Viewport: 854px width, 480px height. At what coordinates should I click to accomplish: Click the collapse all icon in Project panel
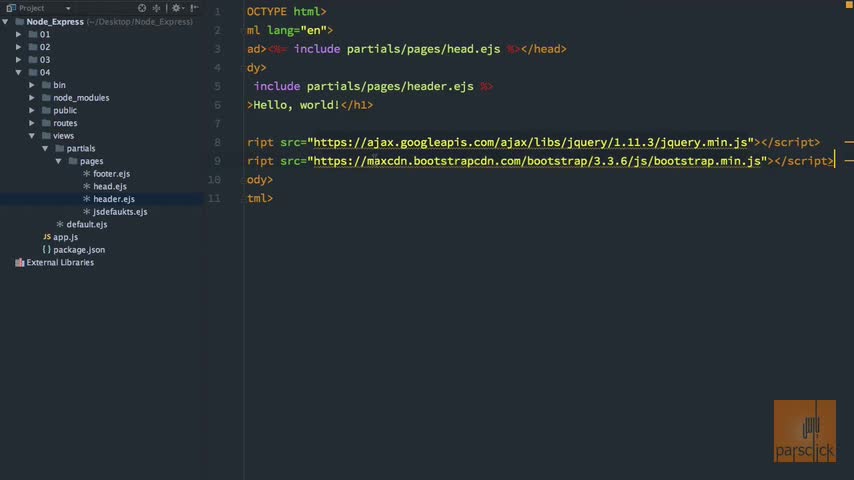coord(157,8)
